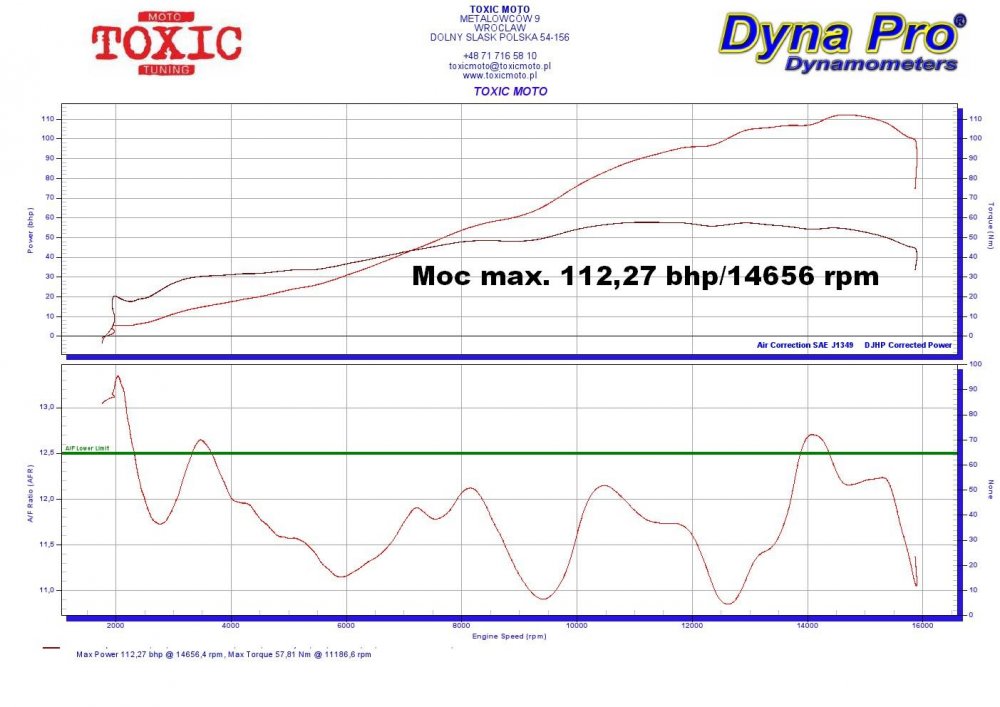Click the METALOWCOW 9 address line

(499, 18)
